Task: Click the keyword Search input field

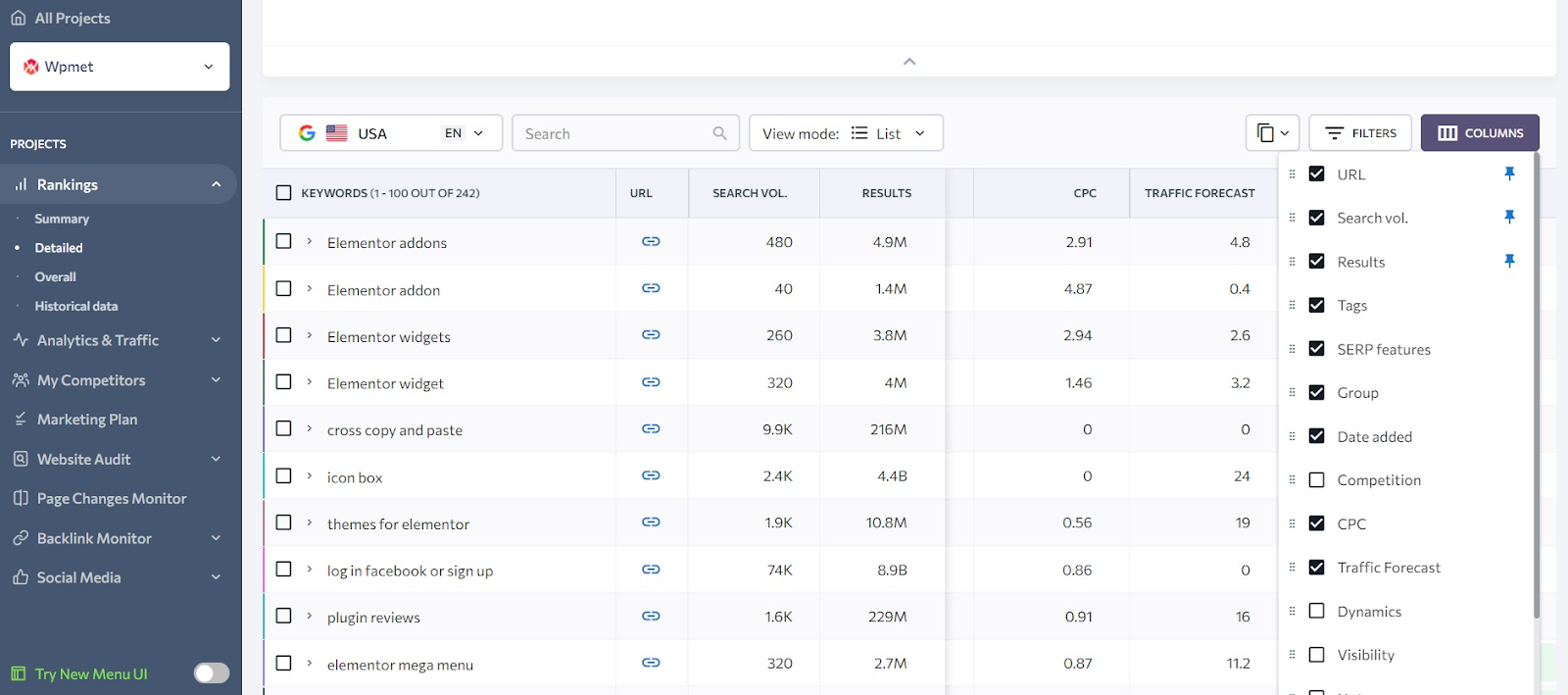Action: pos(625,133)
